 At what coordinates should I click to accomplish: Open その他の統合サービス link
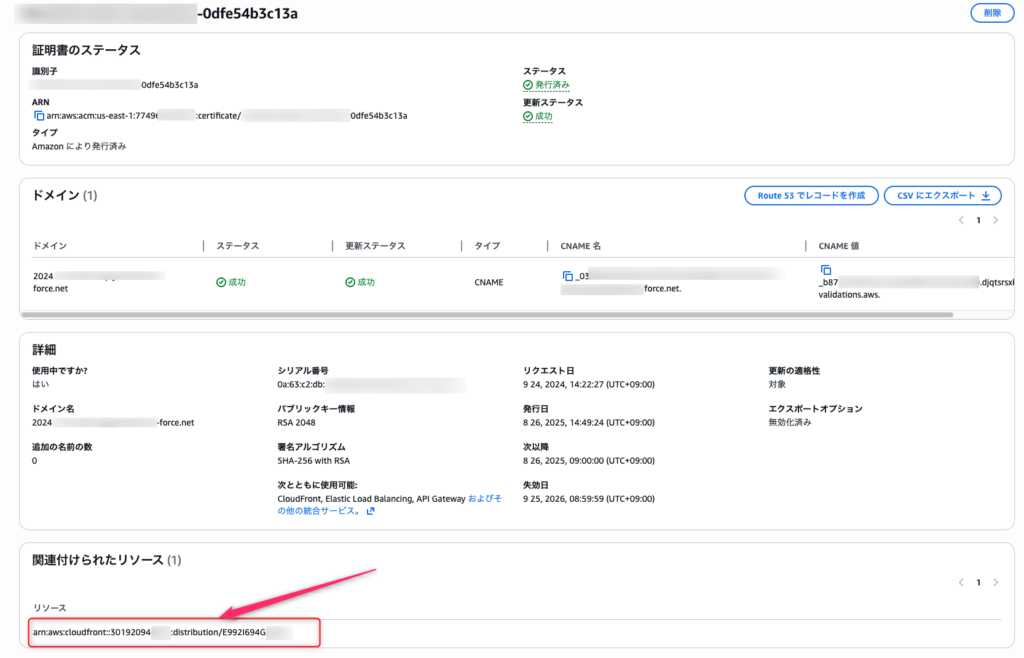click(318, 511)
